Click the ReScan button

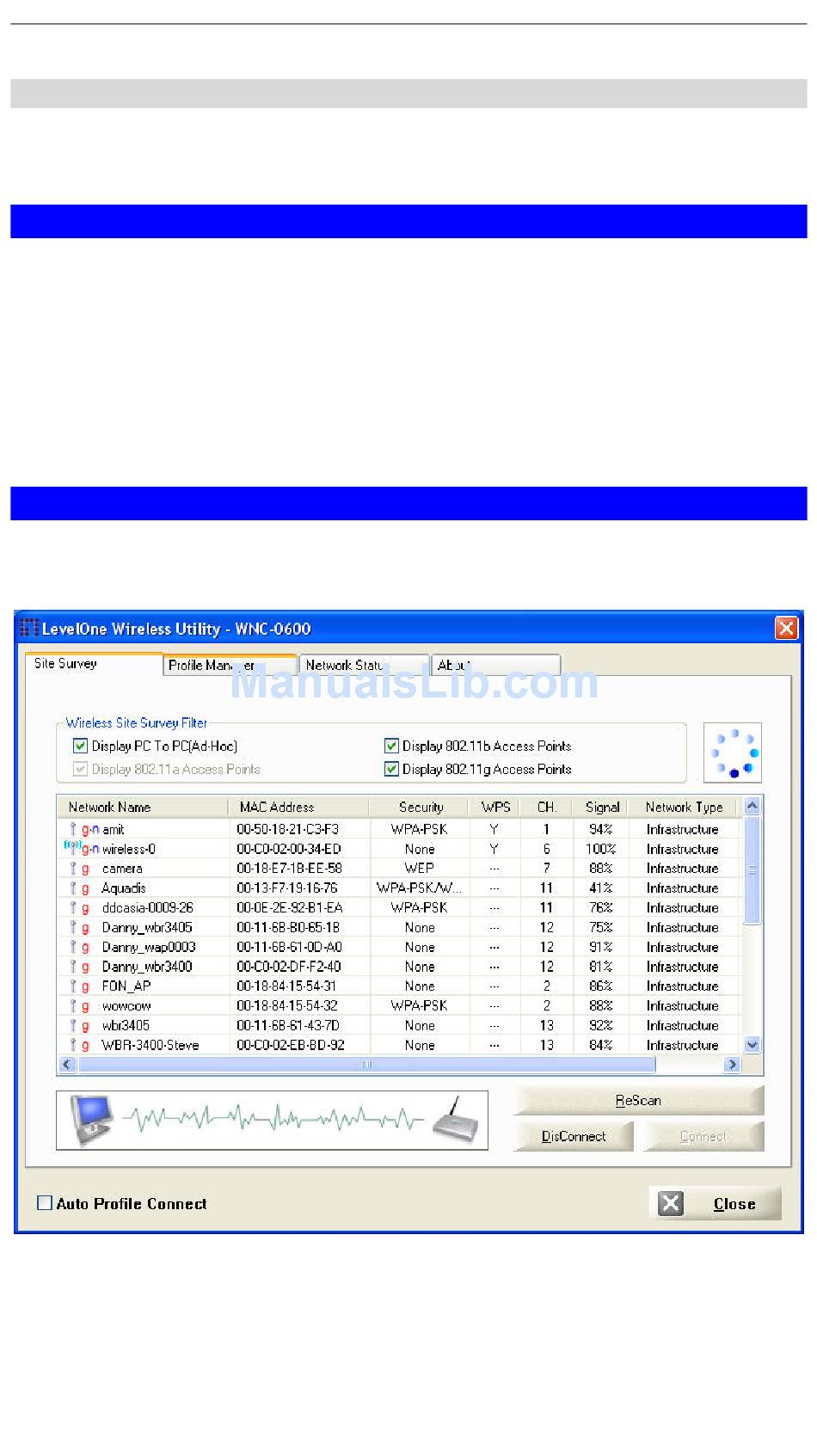pos(638,1100)
